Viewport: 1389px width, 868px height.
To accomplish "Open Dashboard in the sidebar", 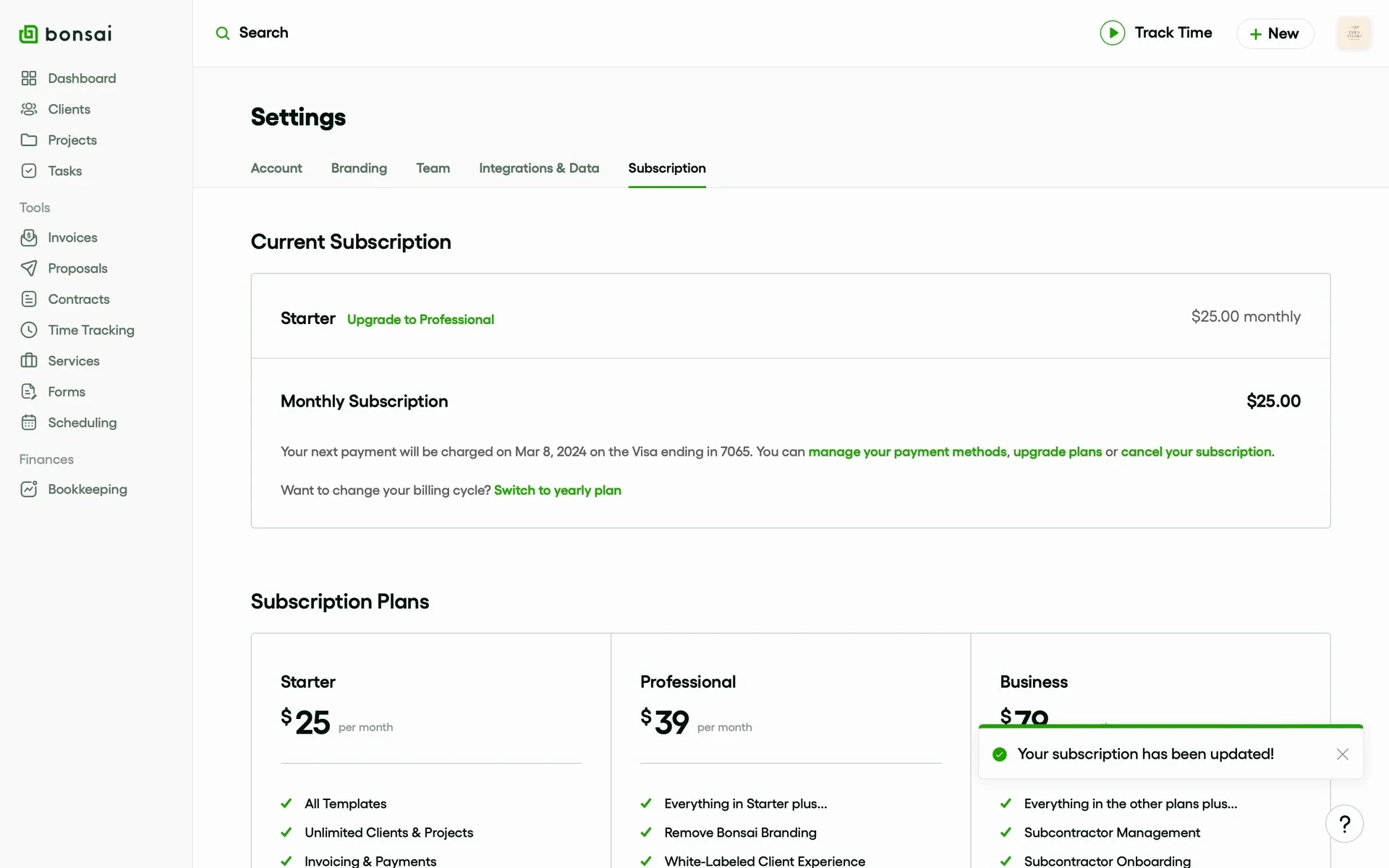I will 82,78.
